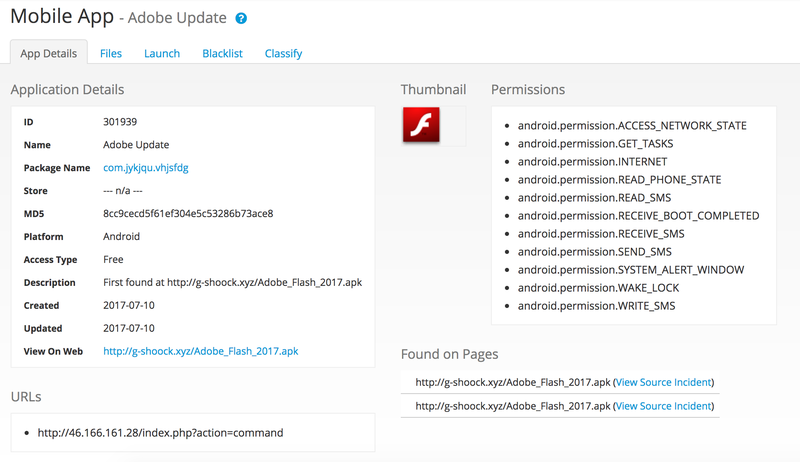The height and width of the screenshot is (462, 800).
Task: Go to the Blacklist tab
Action: [x=222, y=54]
